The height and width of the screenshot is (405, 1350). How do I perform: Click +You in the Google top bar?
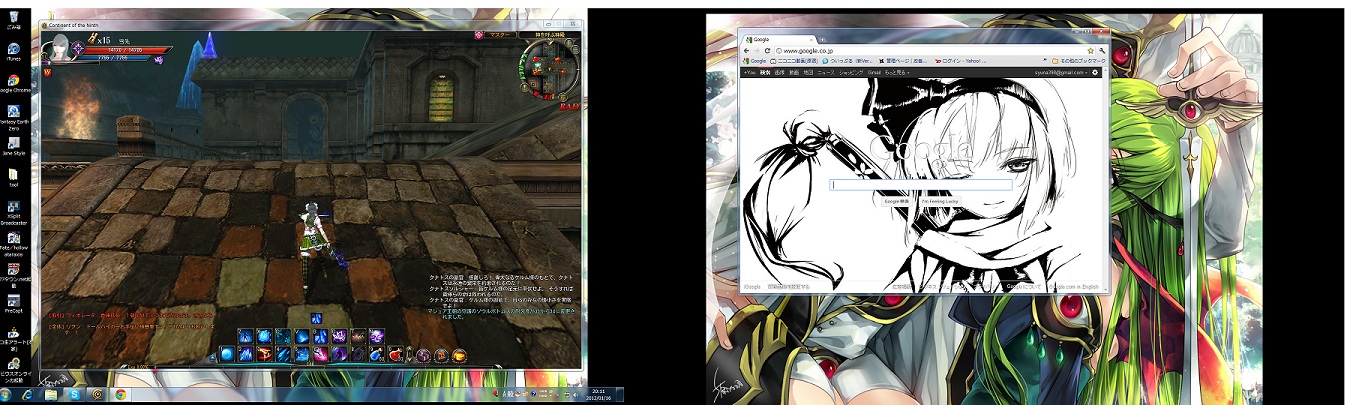point(750,72)
